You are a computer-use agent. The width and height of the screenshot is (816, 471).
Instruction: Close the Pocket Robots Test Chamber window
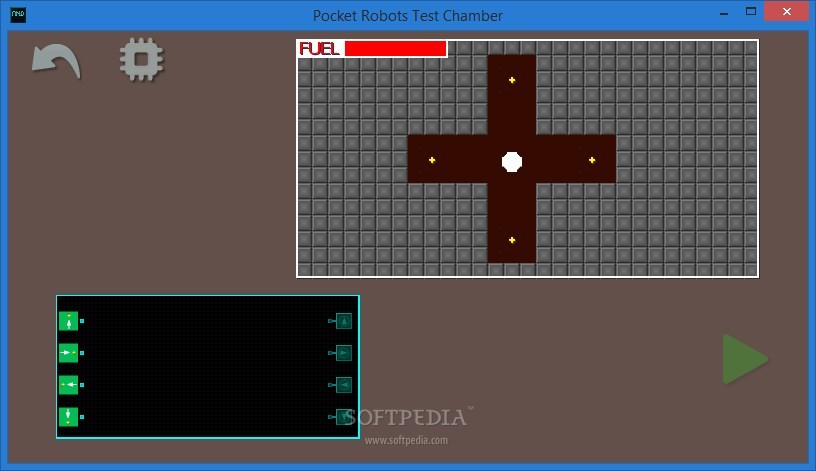(x=786, y=11)
